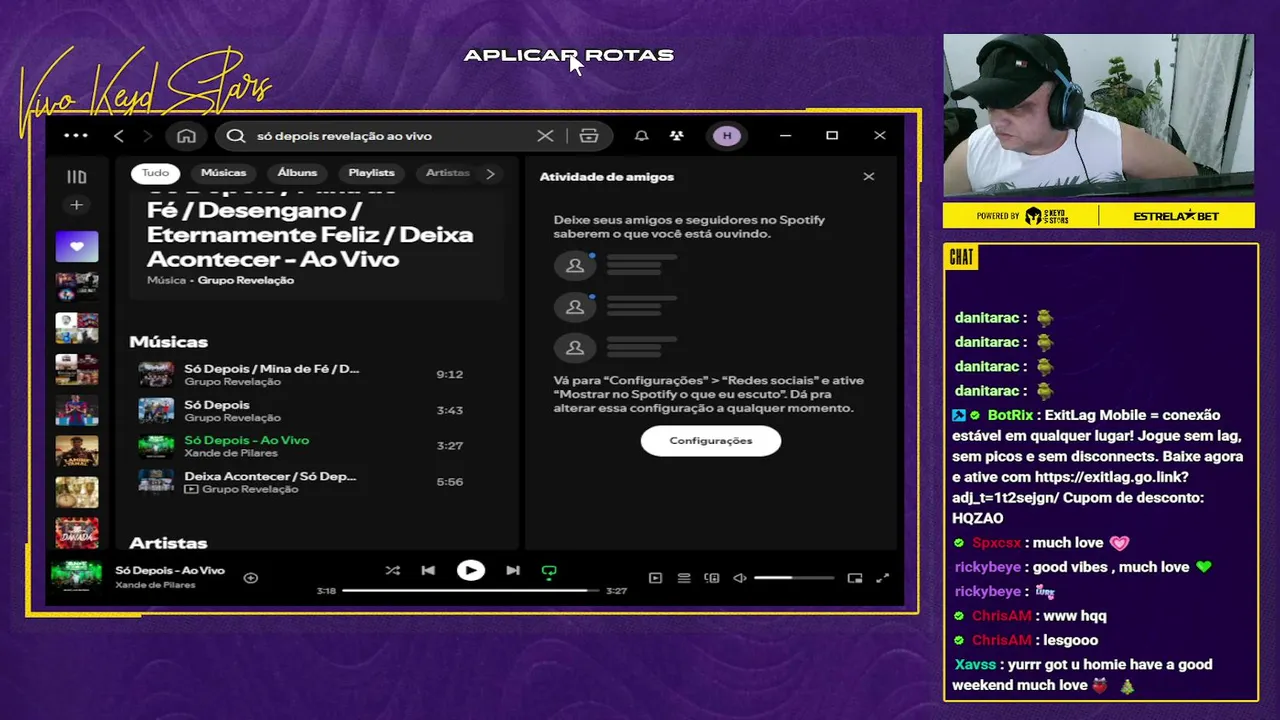Open the Spotify Home icon

point(186,136)
